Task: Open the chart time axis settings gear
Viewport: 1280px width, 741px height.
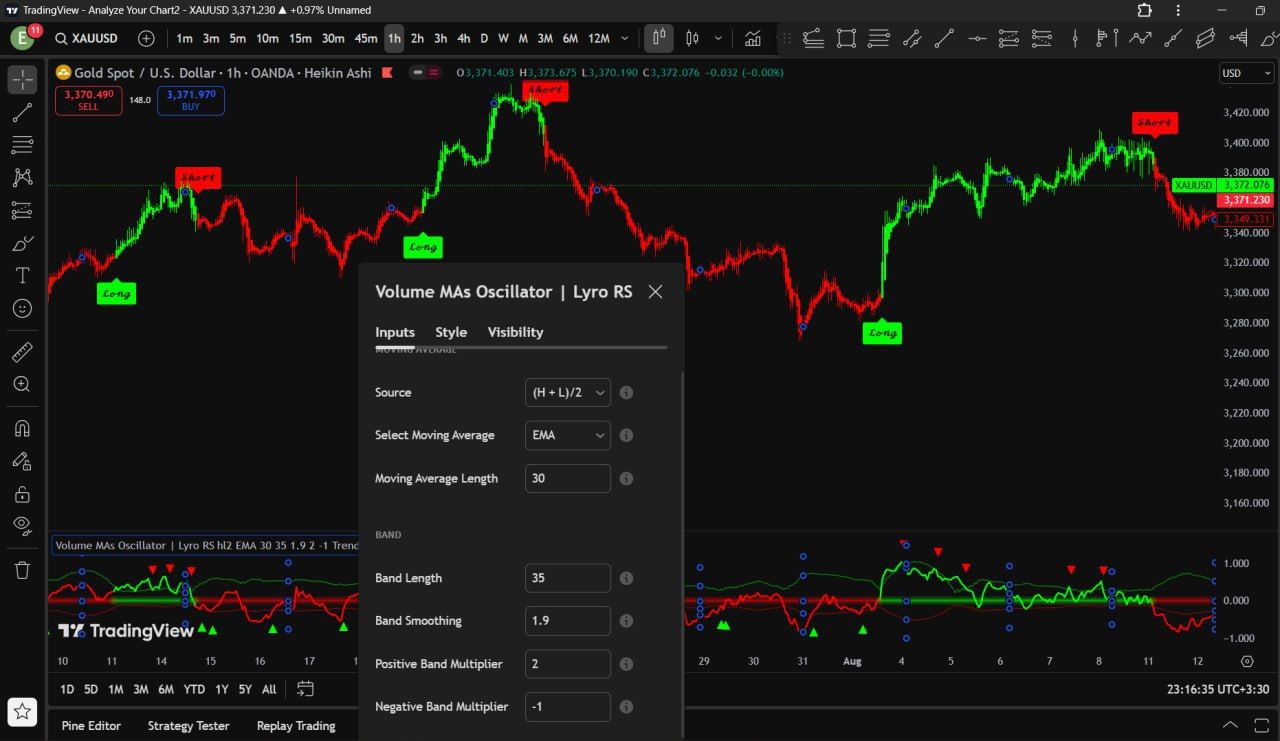Action: point(1246,661)
